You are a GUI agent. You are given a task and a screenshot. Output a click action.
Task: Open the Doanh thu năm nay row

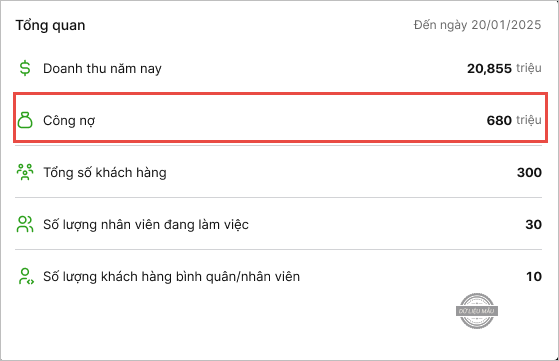point(278,68)
